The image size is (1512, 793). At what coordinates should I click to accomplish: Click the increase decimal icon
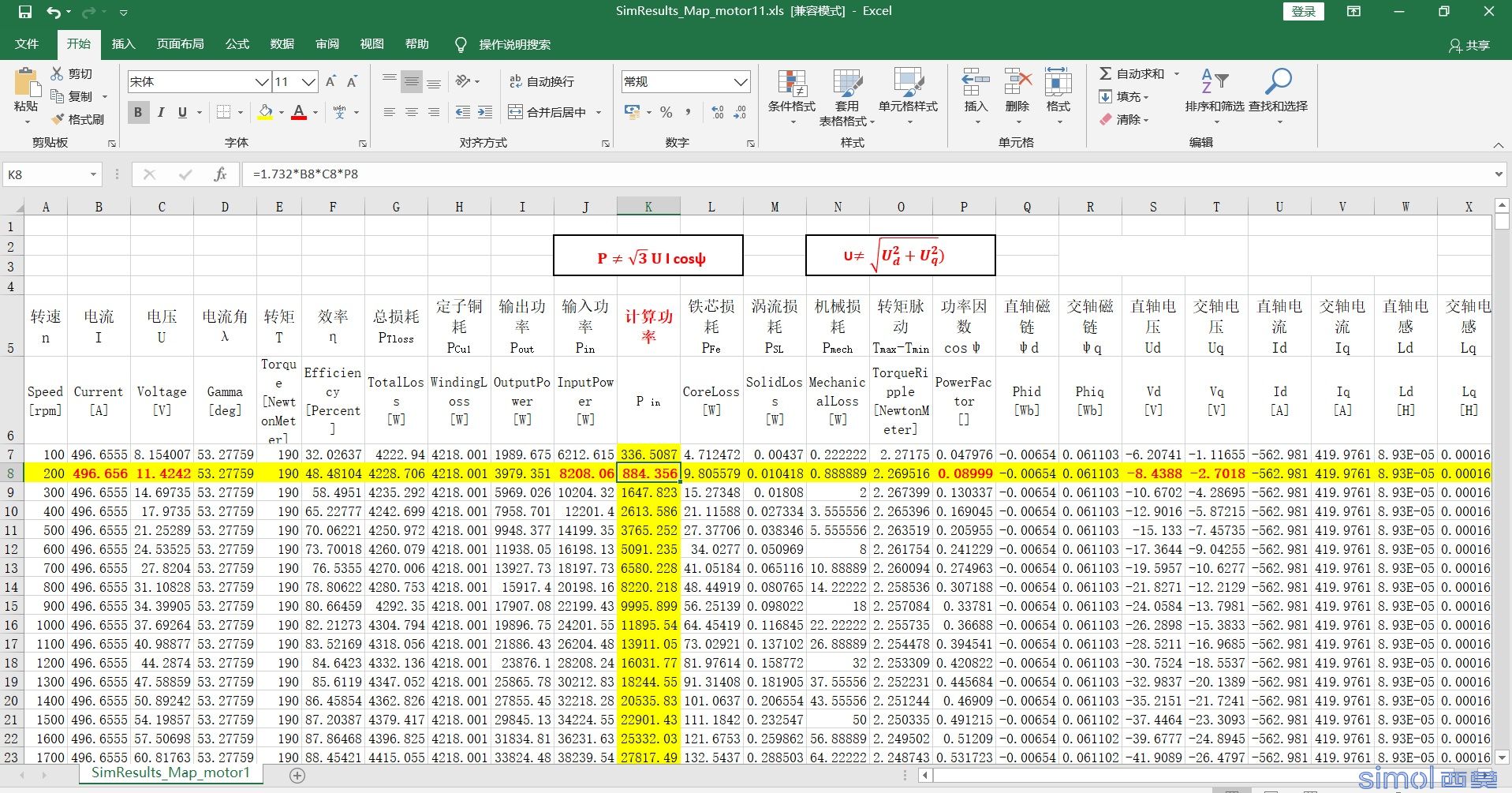tap(718, 112)
